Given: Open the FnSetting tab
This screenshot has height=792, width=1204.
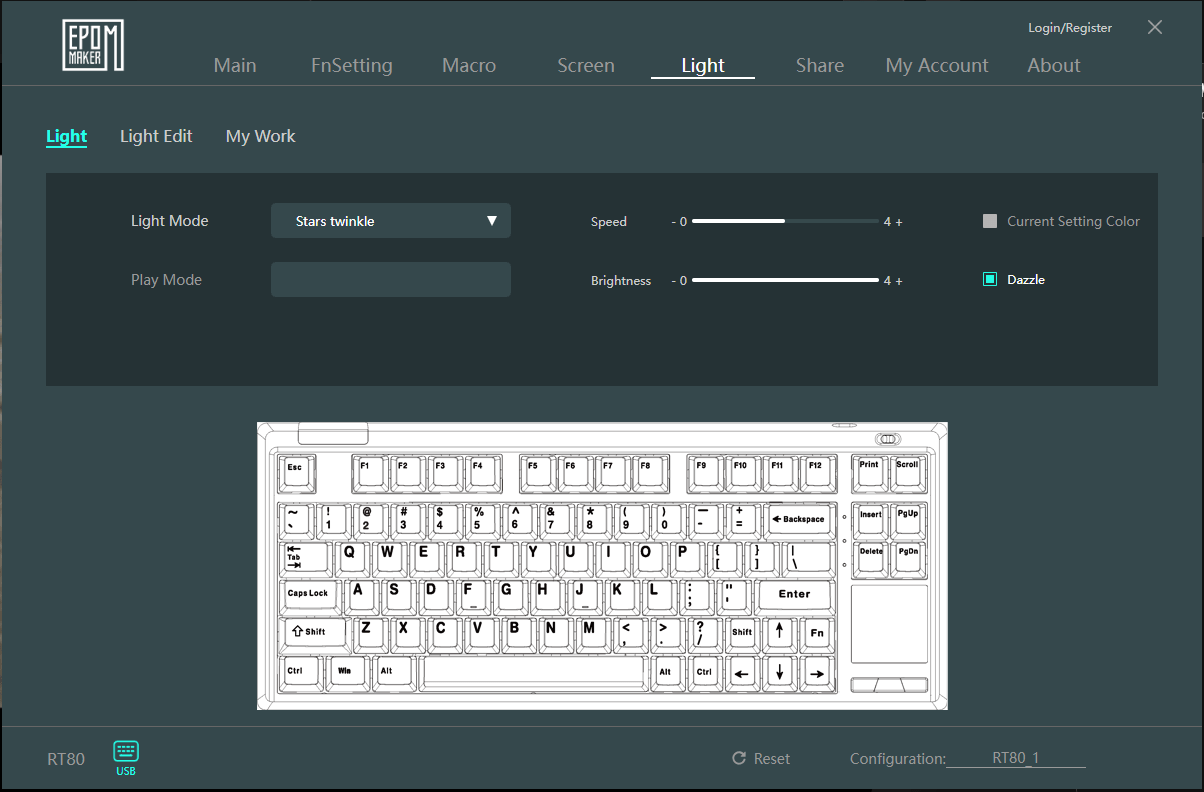Looking at the screenshot, I should pyautogui.click(x=352, y=65).
